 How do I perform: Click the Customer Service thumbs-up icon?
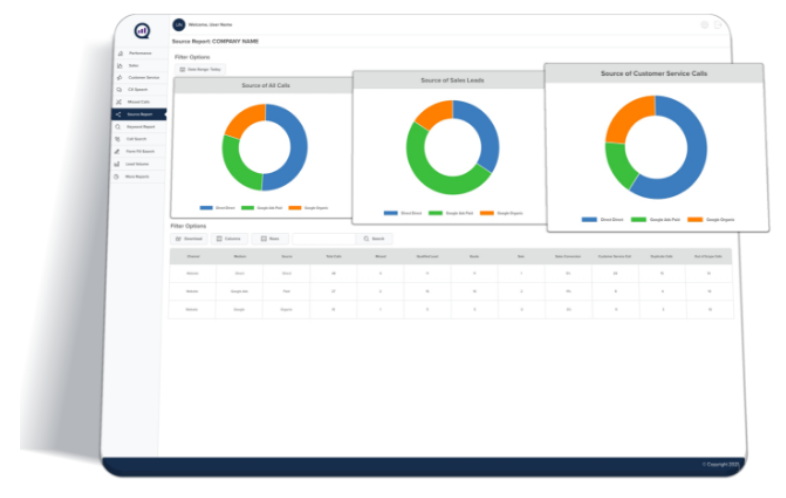point(119,77)
